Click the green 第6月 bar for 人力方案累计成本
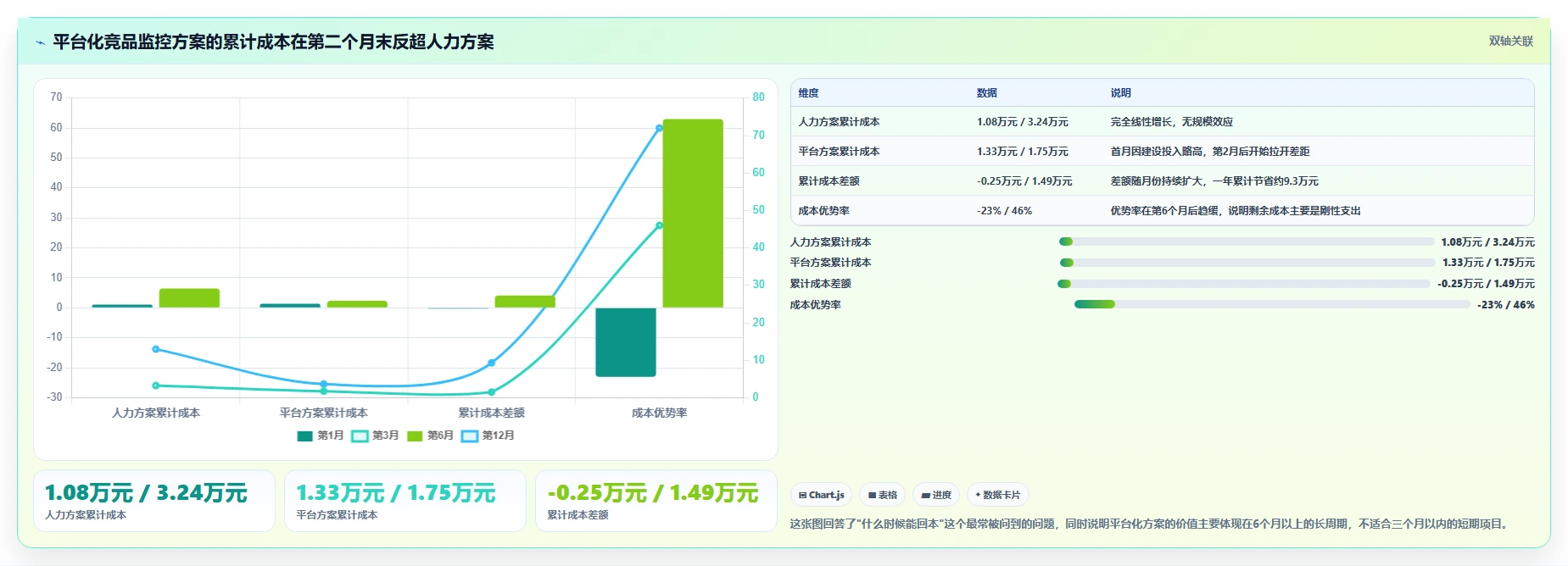The image size is (1568, 566). pyautogui.click(x=189, y=298)
